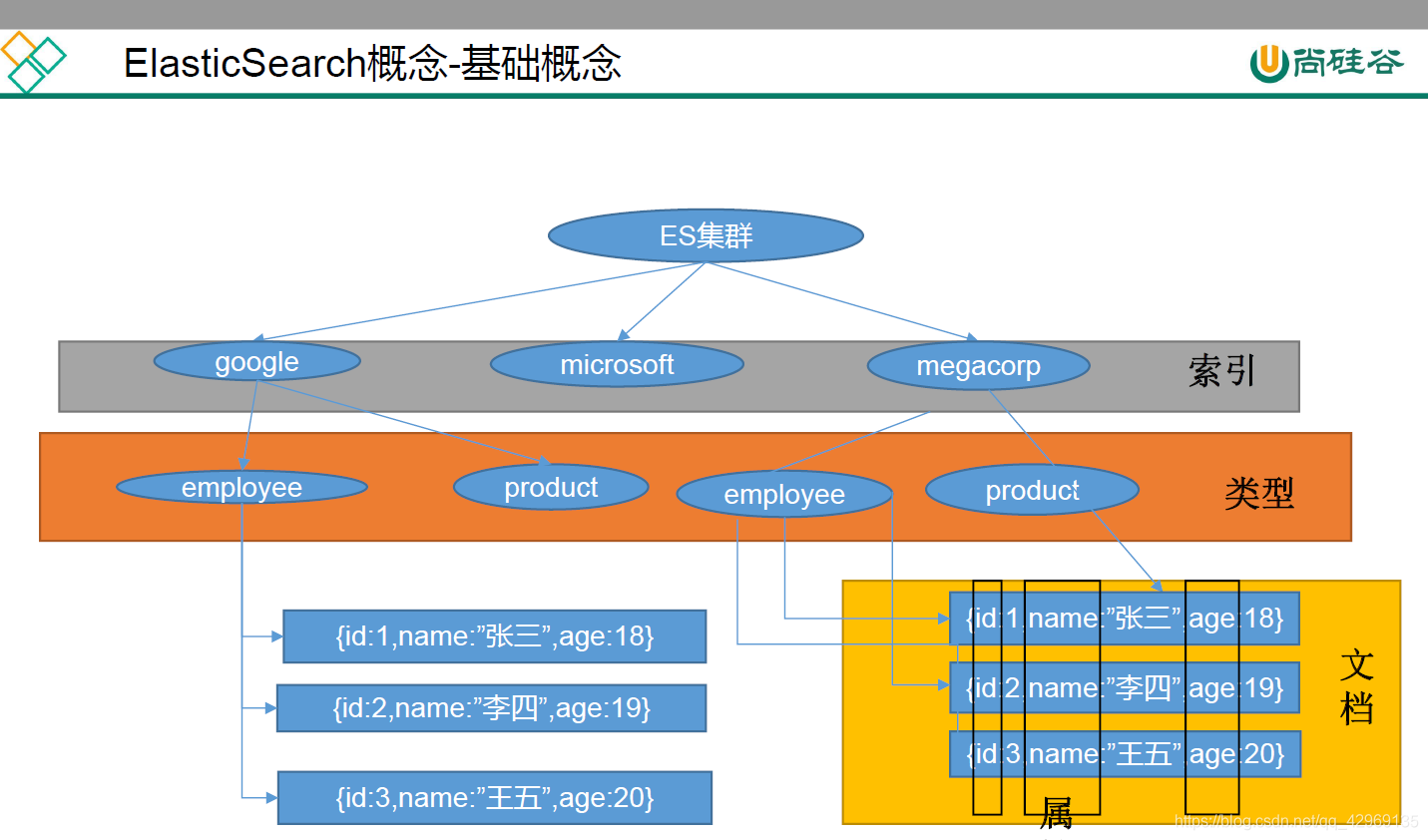This screenshot has height=840, width=1428.
Task: Select the product type ellipse linked to google
Action: point(551,487)
